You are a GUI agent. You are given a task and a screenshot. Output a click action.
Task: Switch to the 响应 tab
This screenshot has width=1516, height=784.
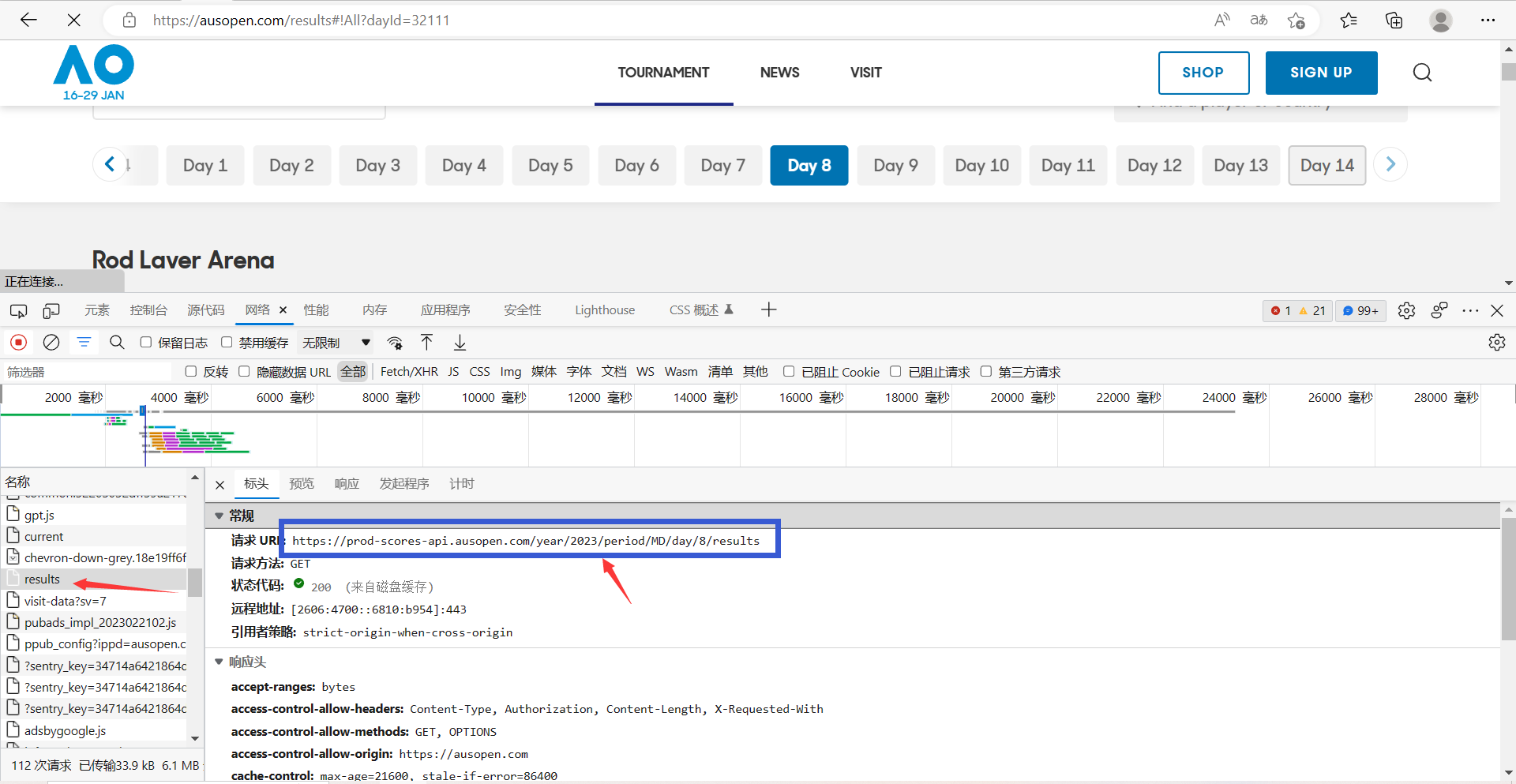tap(347, 484)
